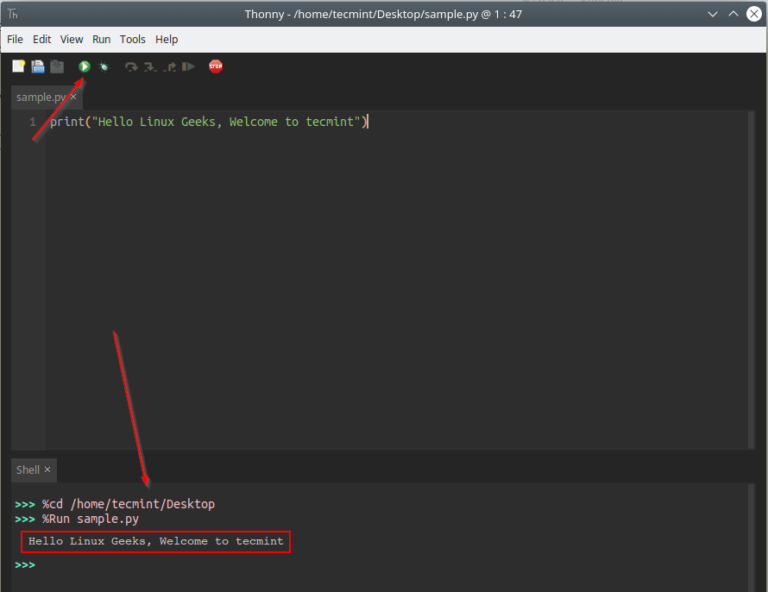
Task: Click the Thonny app icon in title bar
Action: 13,14
